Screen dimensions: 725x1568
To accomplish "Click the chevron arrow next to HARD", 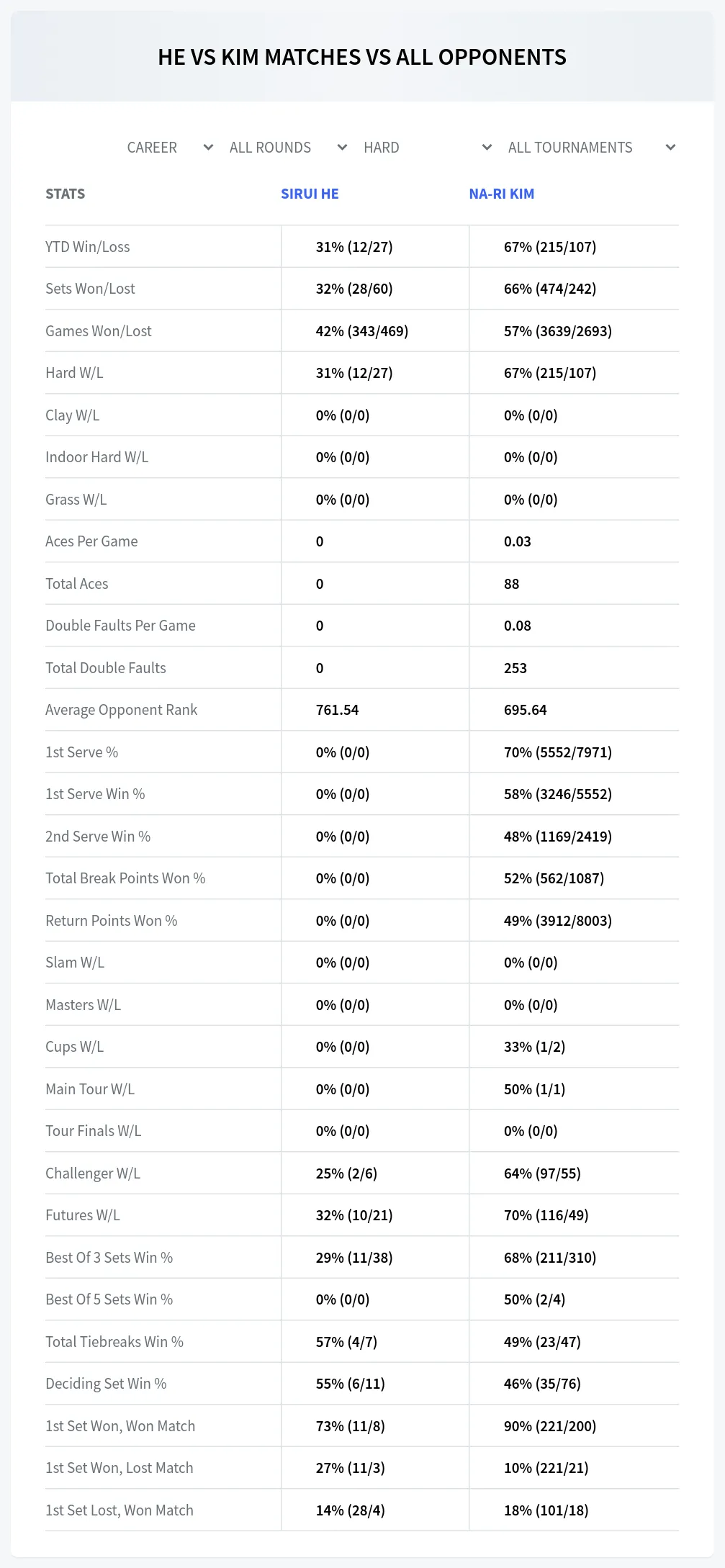I will click(487, 148).
